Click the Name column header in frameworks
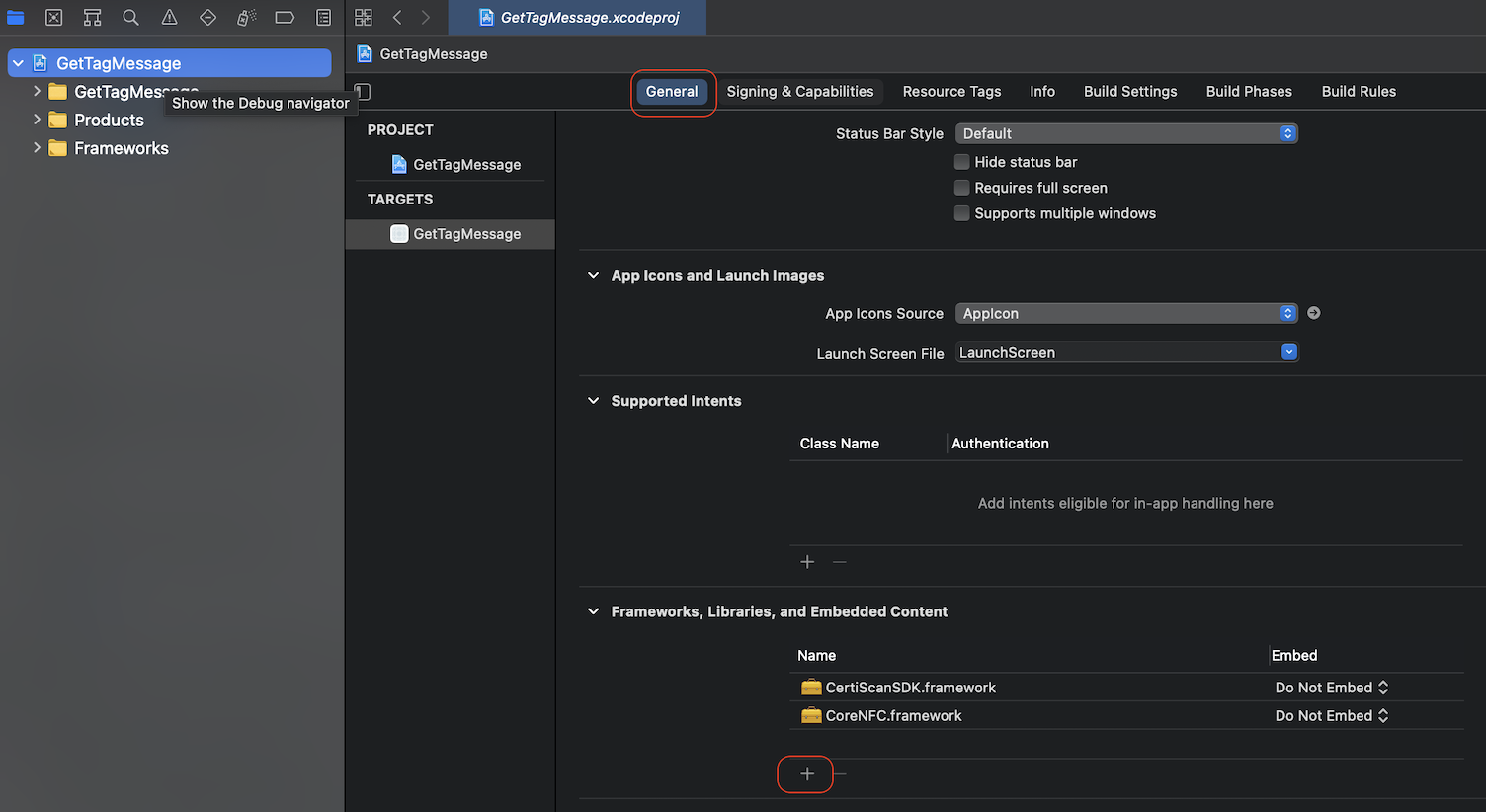This screenshot has height=812, width=1486. 817,656
